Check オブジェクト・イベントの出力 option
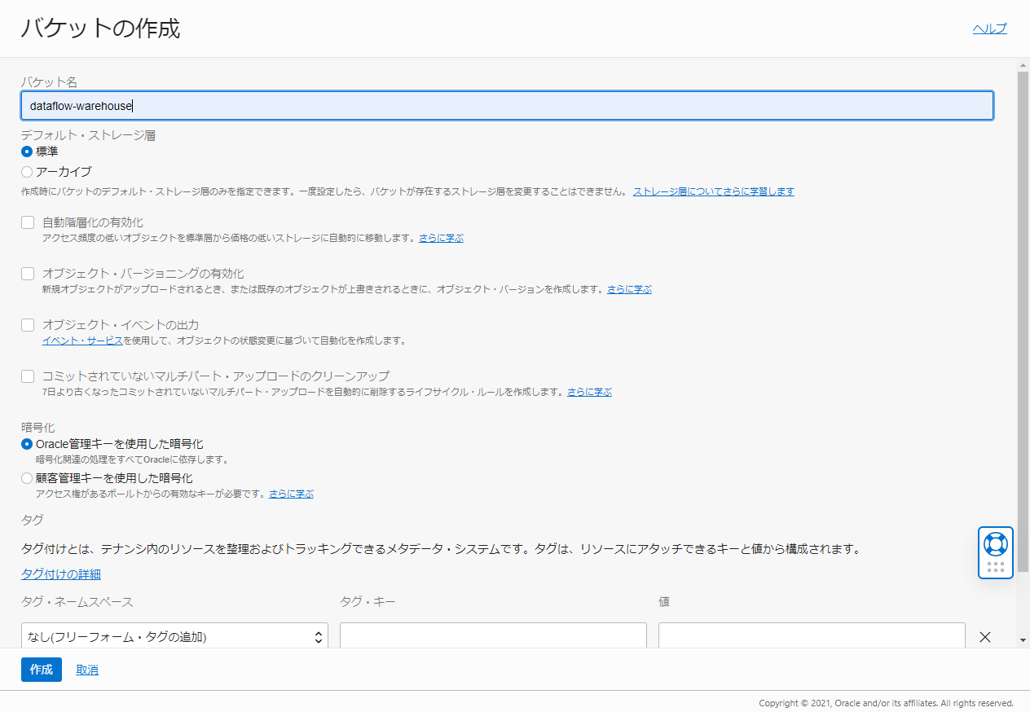 (28, 325)
